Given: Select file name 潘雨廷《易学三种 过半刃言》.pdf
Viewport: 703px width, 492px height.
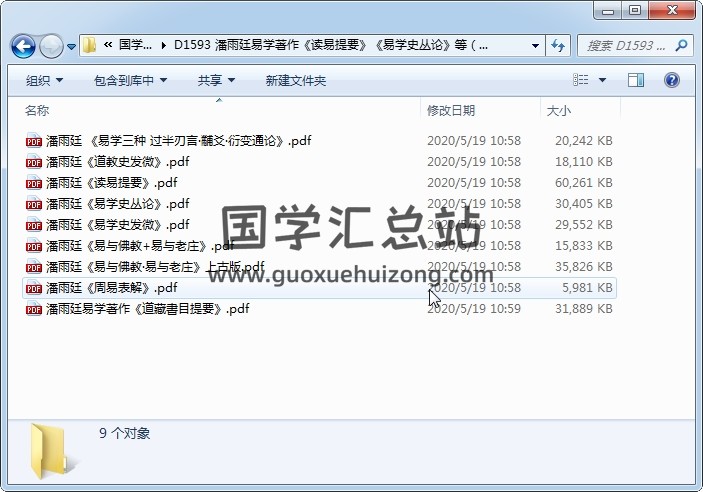Looking at the screenshot, I should tap(178, 141).
